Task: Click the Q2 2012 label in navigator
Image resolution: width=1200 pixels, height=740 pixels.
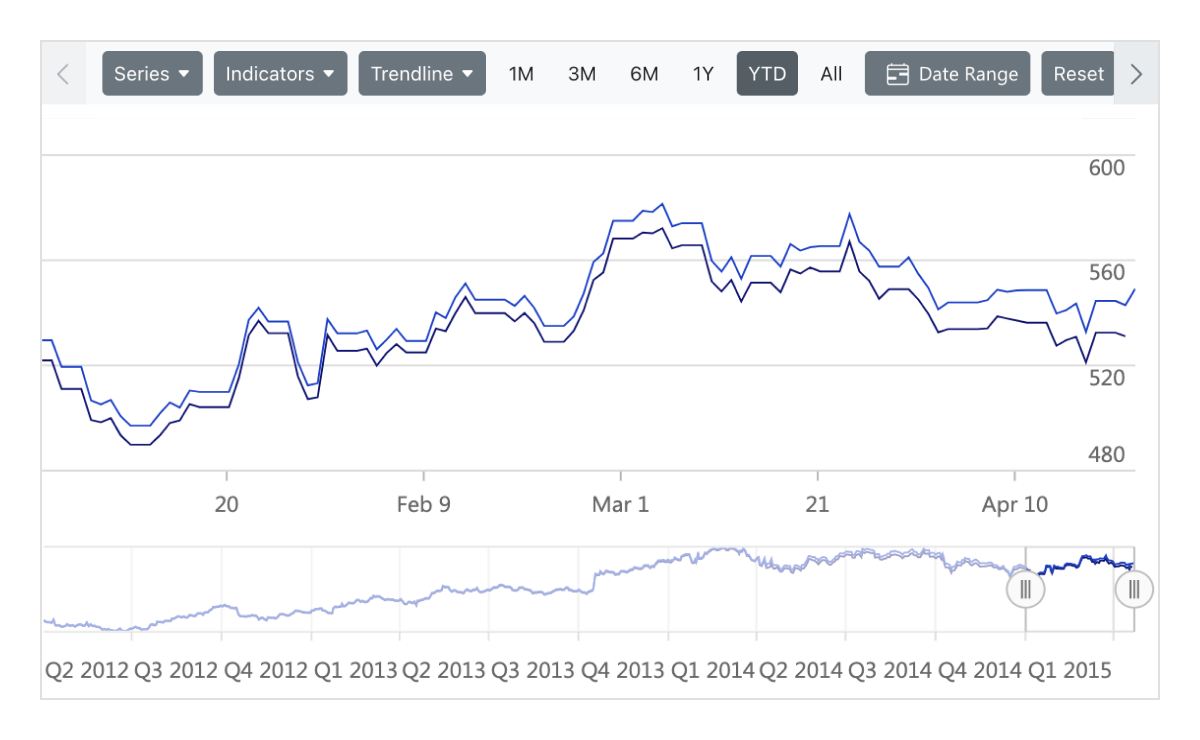Action: (x=87, y=670)
